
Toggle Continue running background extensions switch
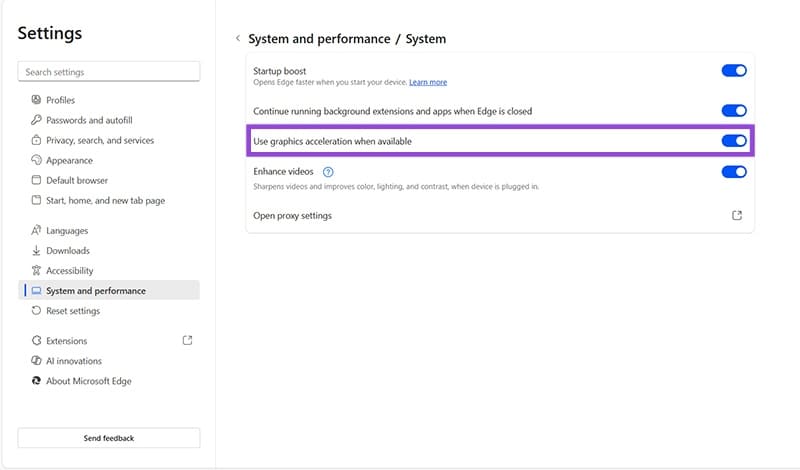pyautogui.click(x=734, y=111)
